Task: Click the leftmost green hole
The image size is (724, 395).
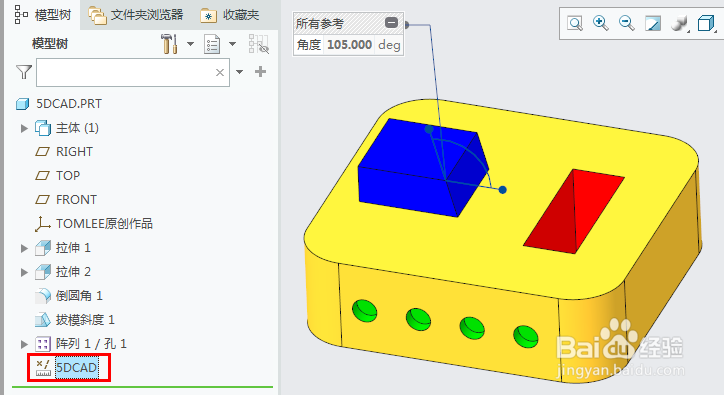Action: 364,311
